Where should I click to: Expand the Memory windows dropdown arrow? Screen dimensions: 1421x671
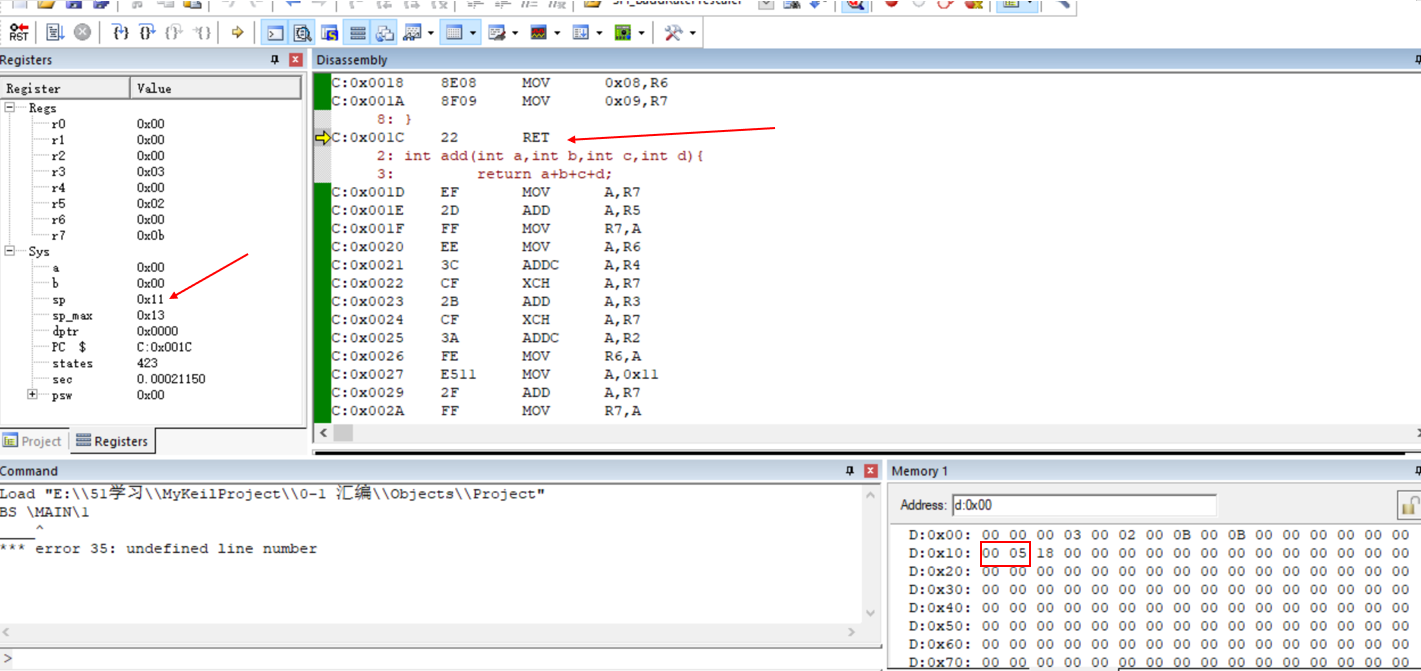click(x=473, y=33)
